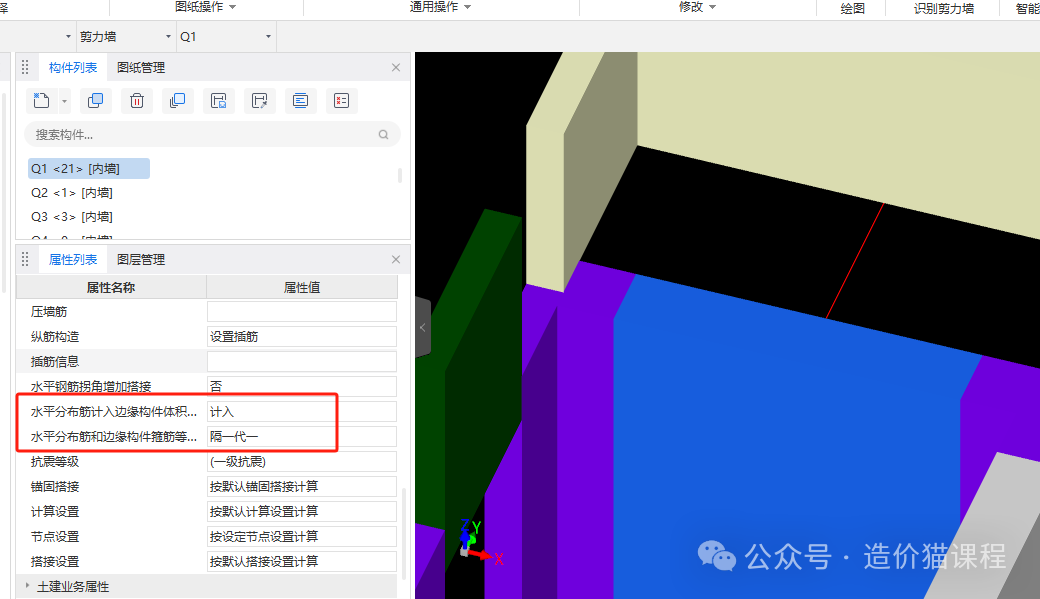Click the 搜索构件 search field
The image size is (1040, 599).
(x=212, y=135)
